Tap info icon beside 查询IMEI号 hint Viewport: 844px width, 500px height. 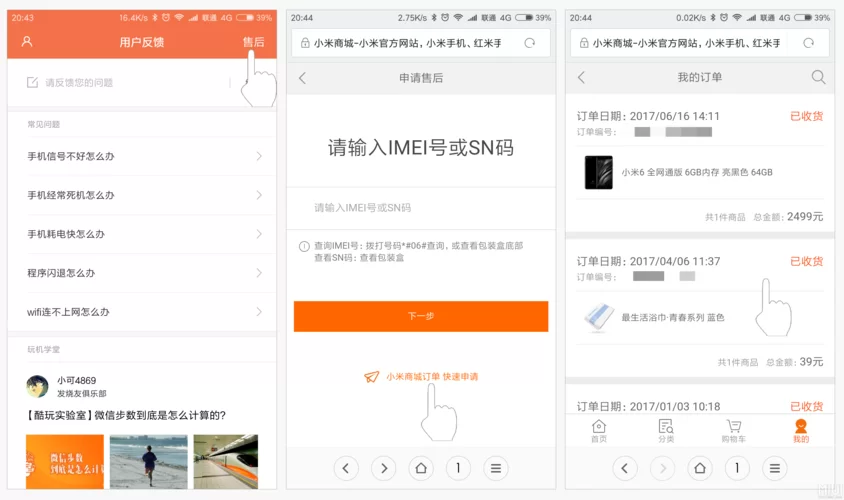304,247
